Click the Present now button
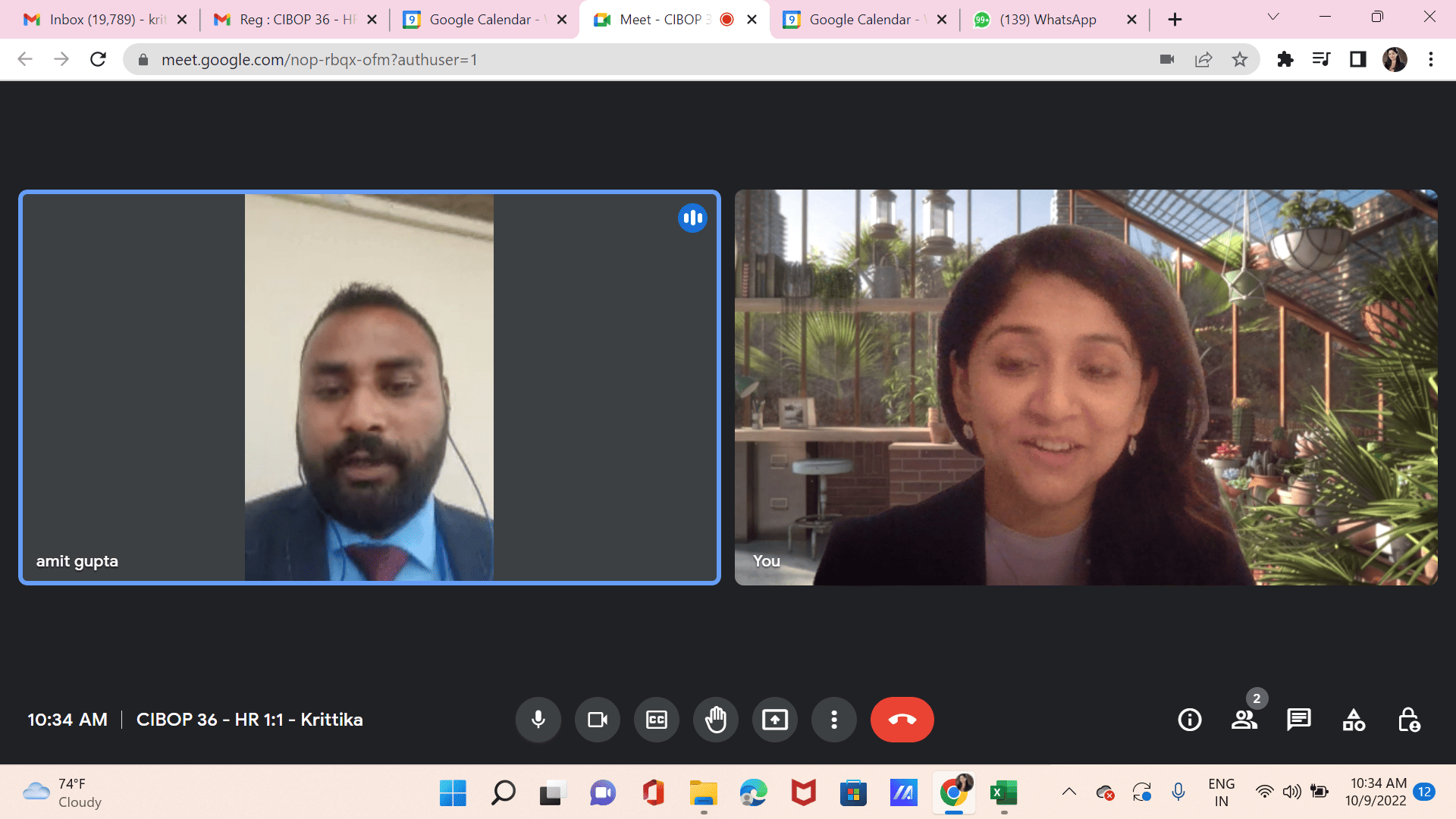Image resolution: width=1456 pixels, height=819 pixels. click(x=775, y=720)
